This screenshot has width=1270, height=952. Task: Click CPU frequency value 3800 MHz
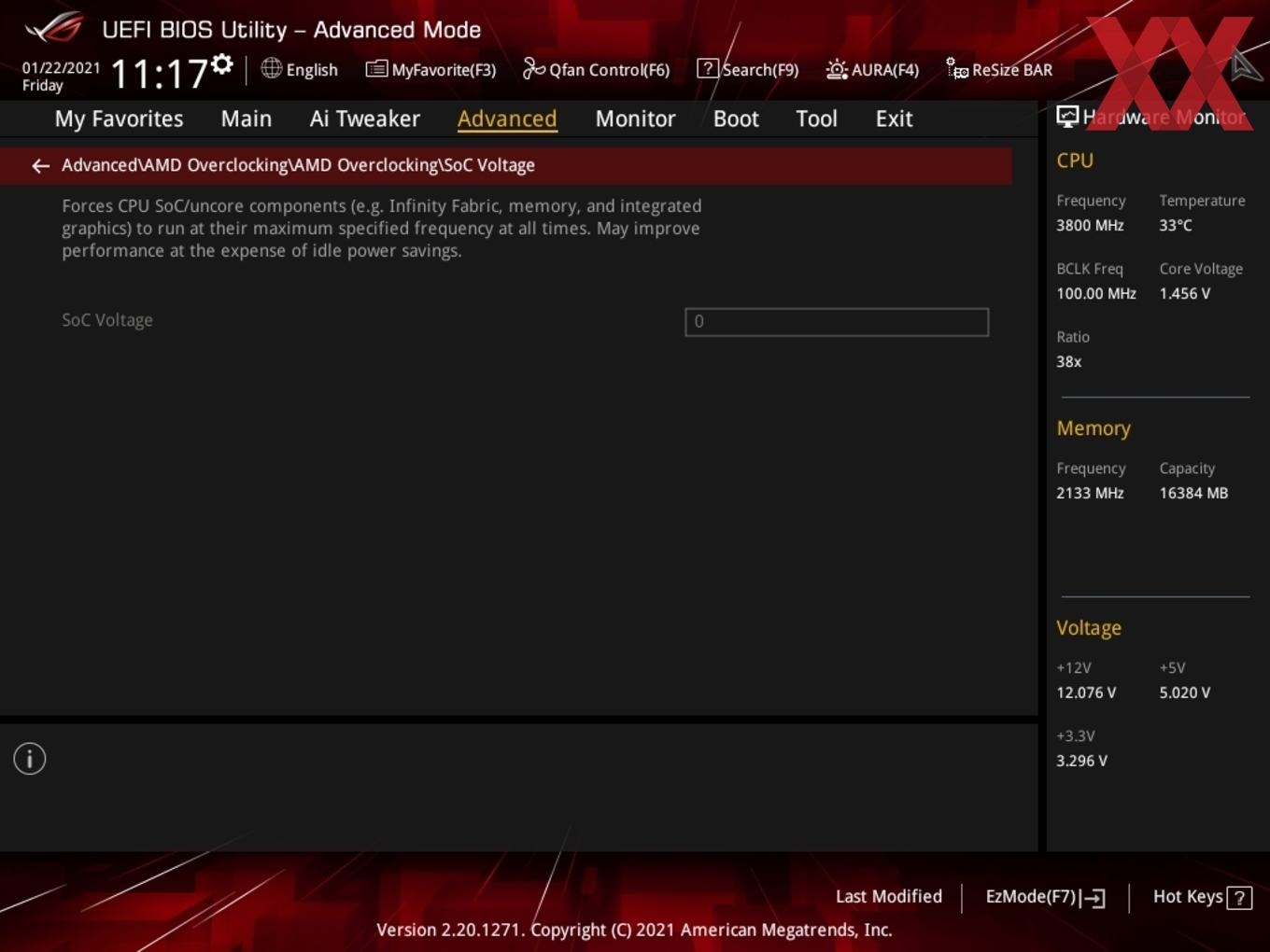1090,226
